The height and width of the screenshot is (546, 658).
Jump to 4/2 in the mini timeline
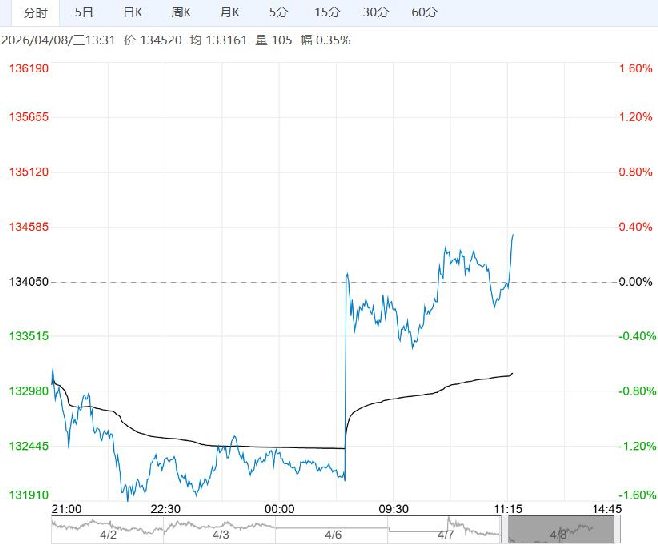pos(107,535)
